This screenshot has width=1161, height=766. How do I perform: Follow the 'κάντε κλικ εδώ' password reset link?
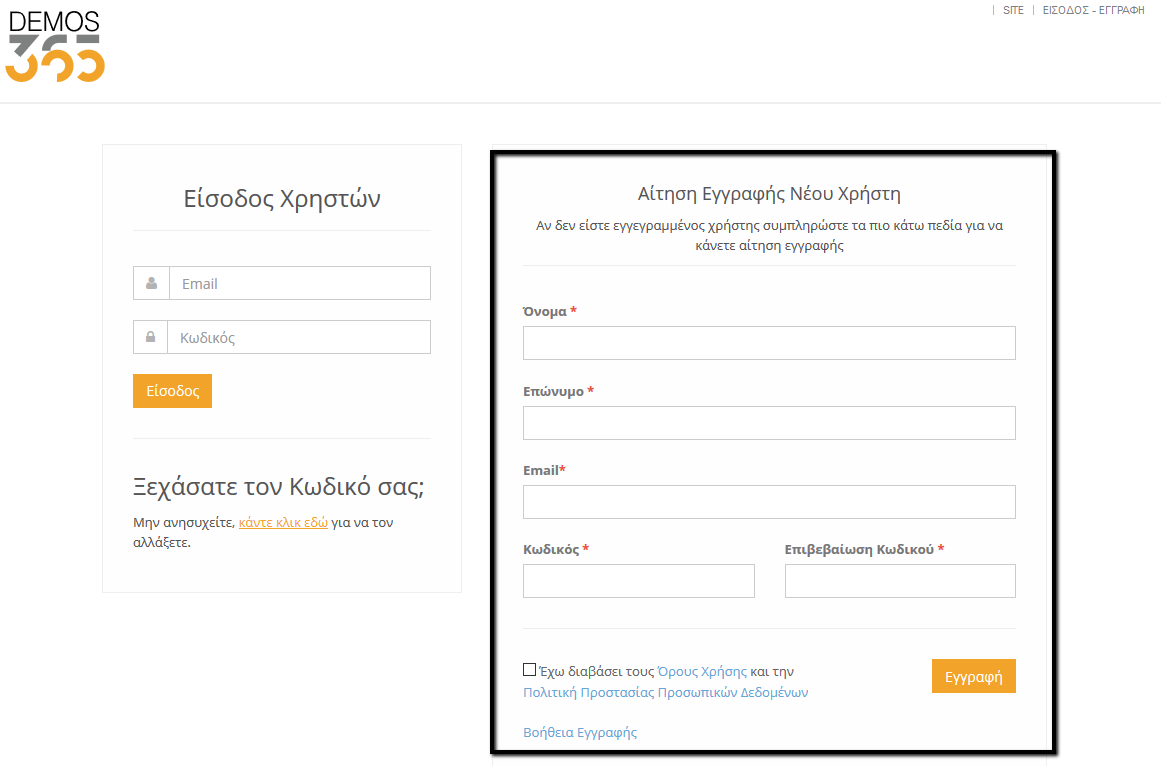pos(283,522)
